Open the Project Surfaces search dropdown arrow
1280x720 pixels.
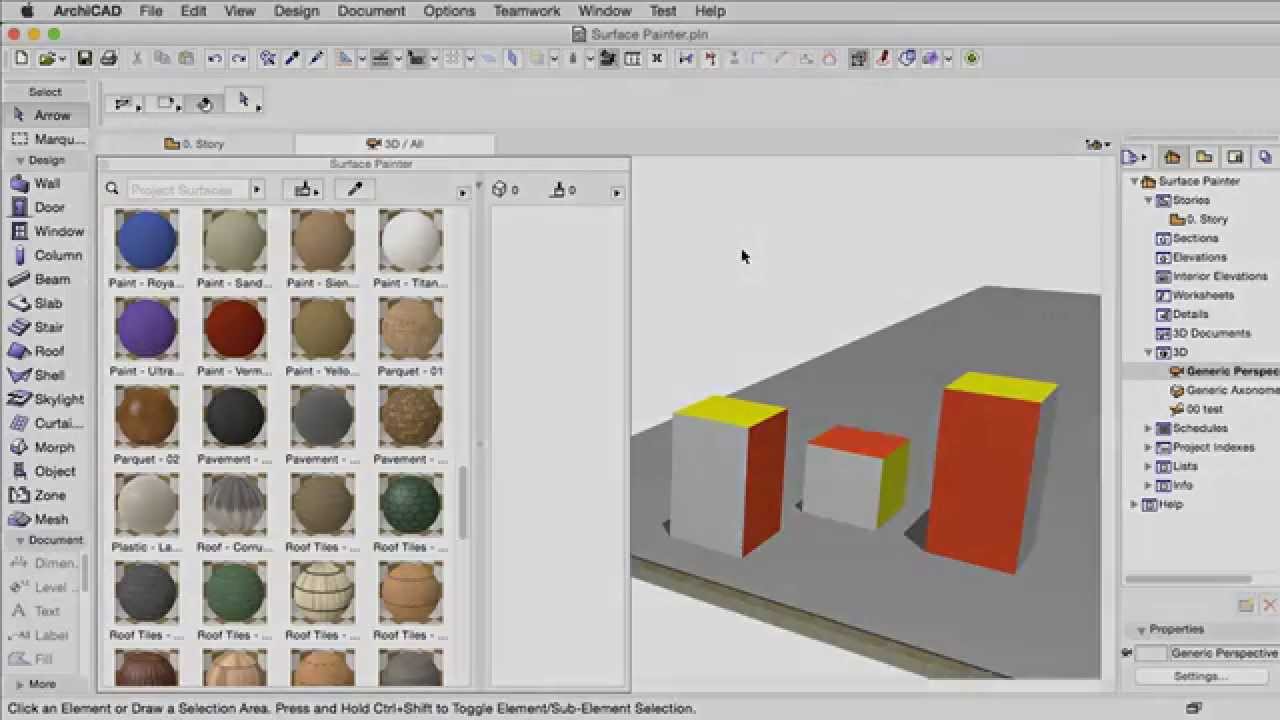[257, 189]
